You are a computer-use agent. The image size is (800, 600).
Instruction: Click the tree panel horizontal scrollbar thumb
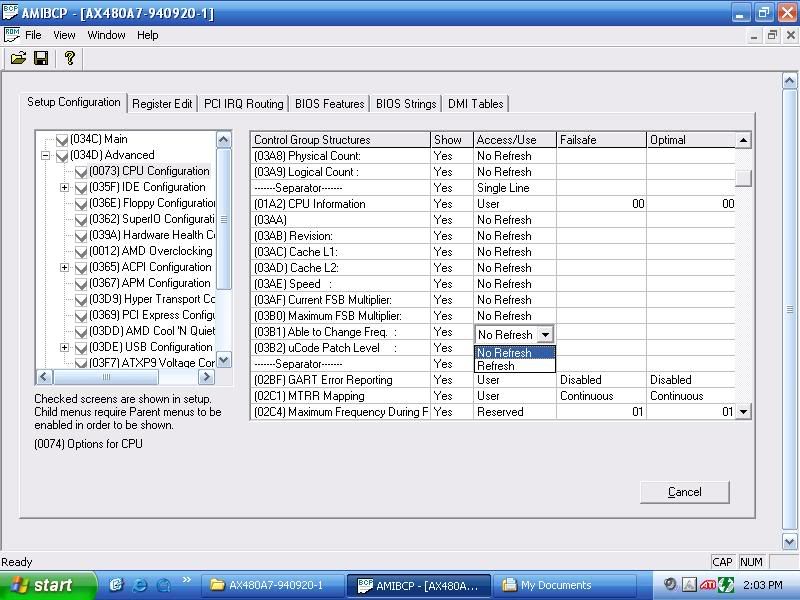[x=104, y=377]
